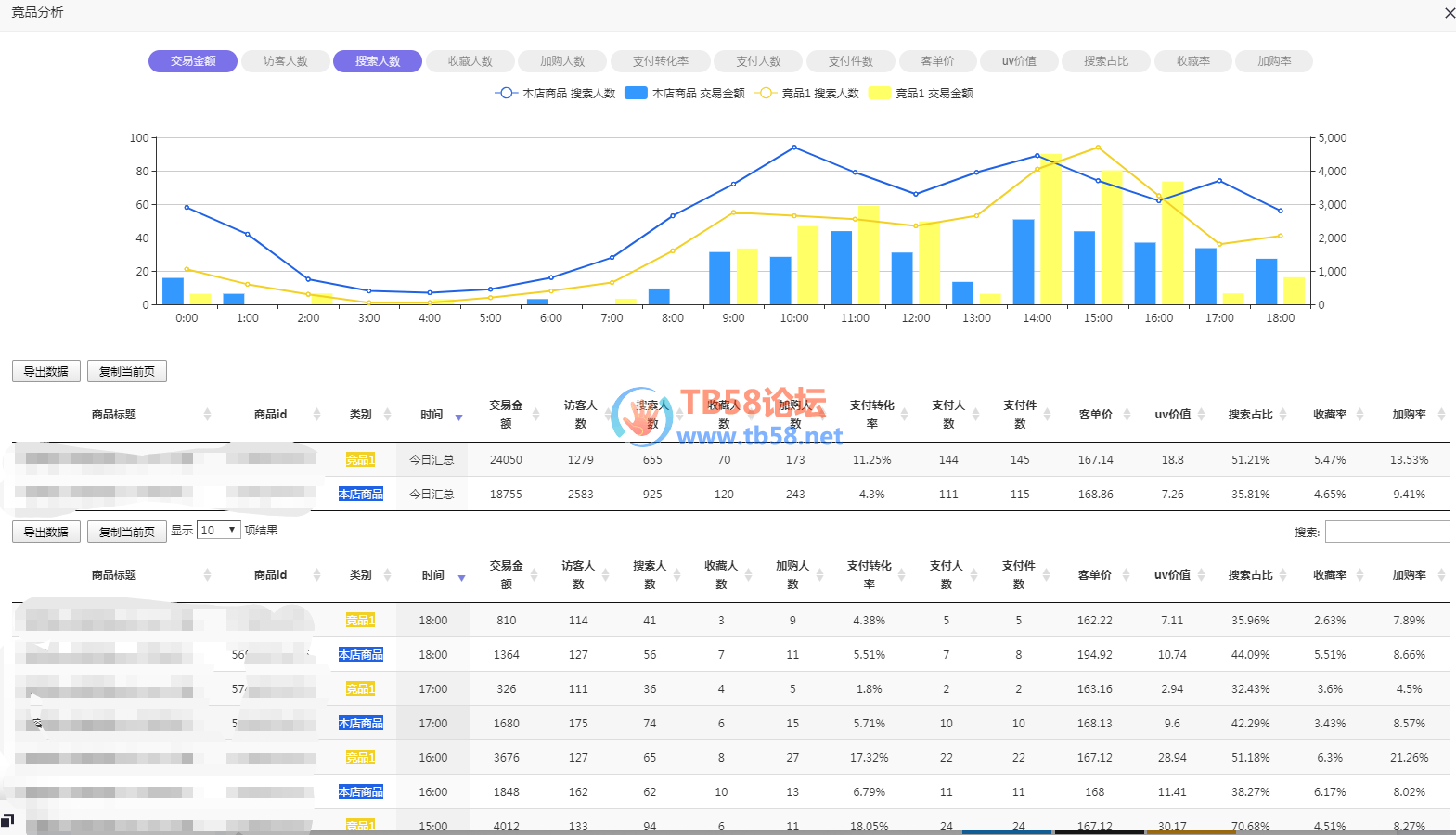
Task: Sort upper table by 商品id arrows
Action: pyautogui.click(x=316, y=415)
